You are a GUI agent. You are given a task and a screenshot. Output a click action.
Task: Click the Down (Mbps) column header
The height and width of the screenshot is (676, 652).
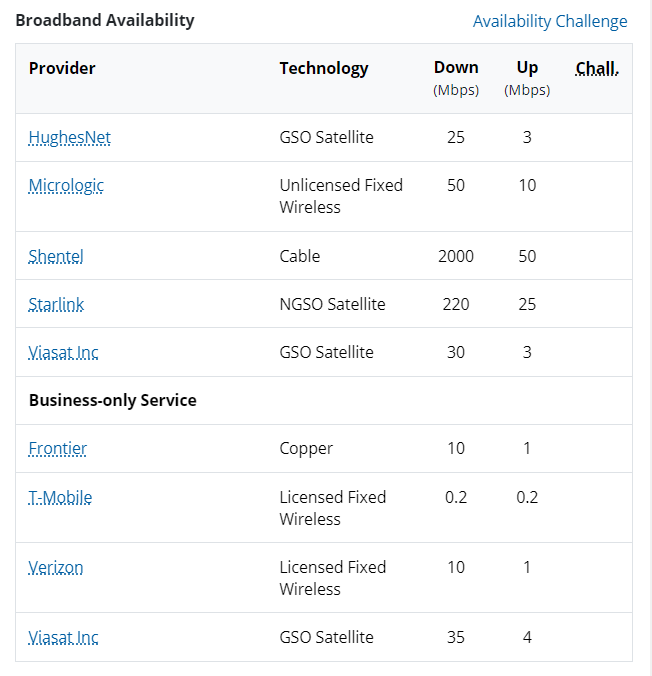[x=456, y=78]
